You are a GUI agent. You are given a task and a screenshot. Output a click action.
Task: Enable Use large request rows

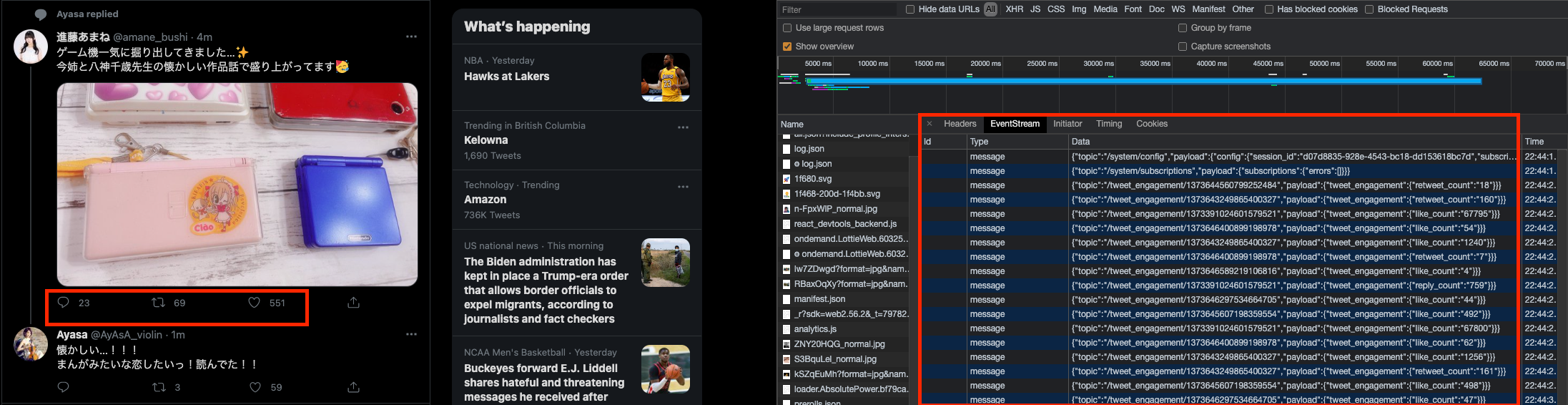coord(787,28)
